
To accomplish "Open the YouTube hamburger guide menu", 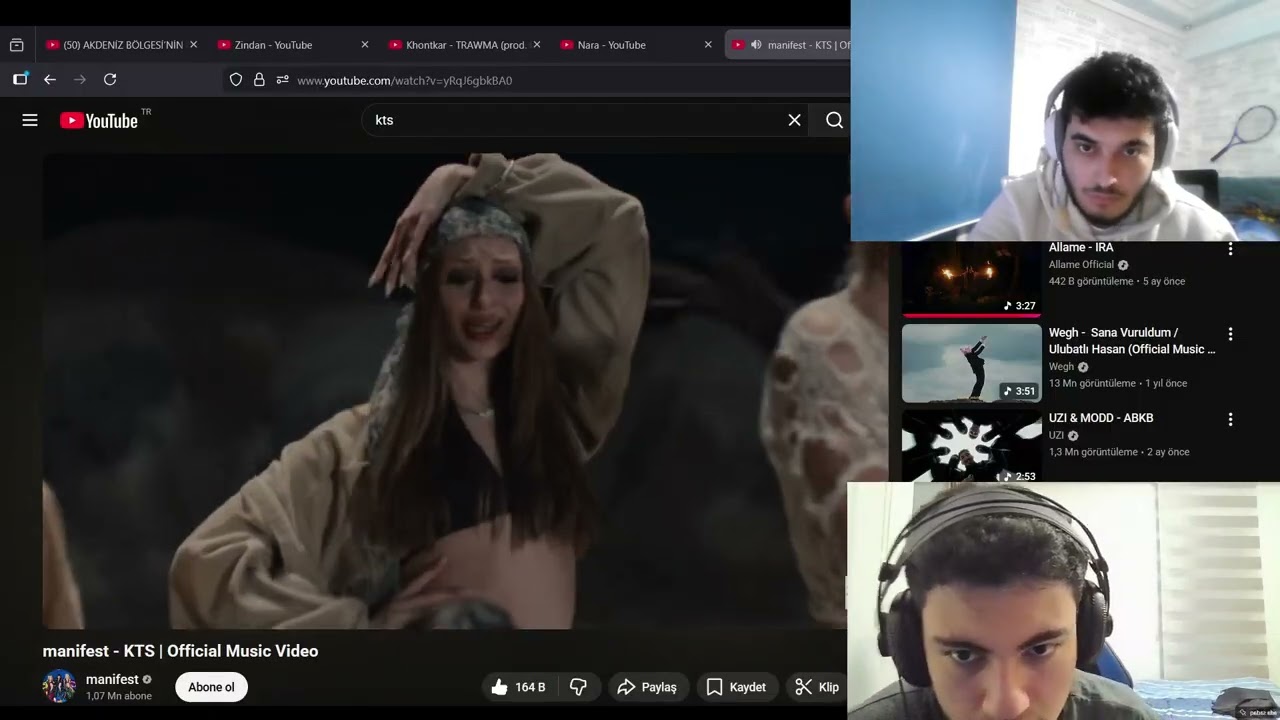I will (30, 120).
